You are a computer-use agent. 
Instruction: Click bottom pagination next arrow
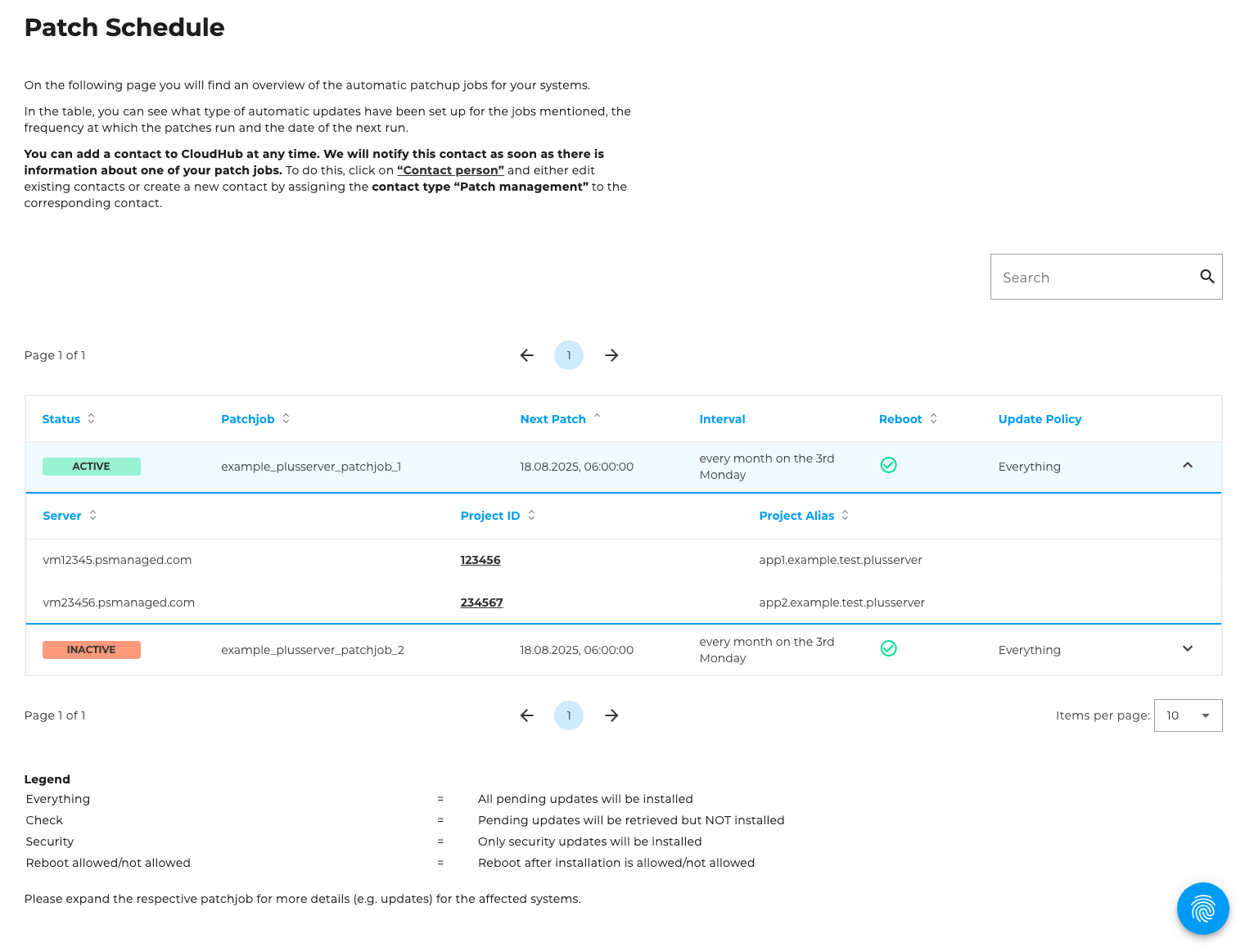[x=611, y=715]
